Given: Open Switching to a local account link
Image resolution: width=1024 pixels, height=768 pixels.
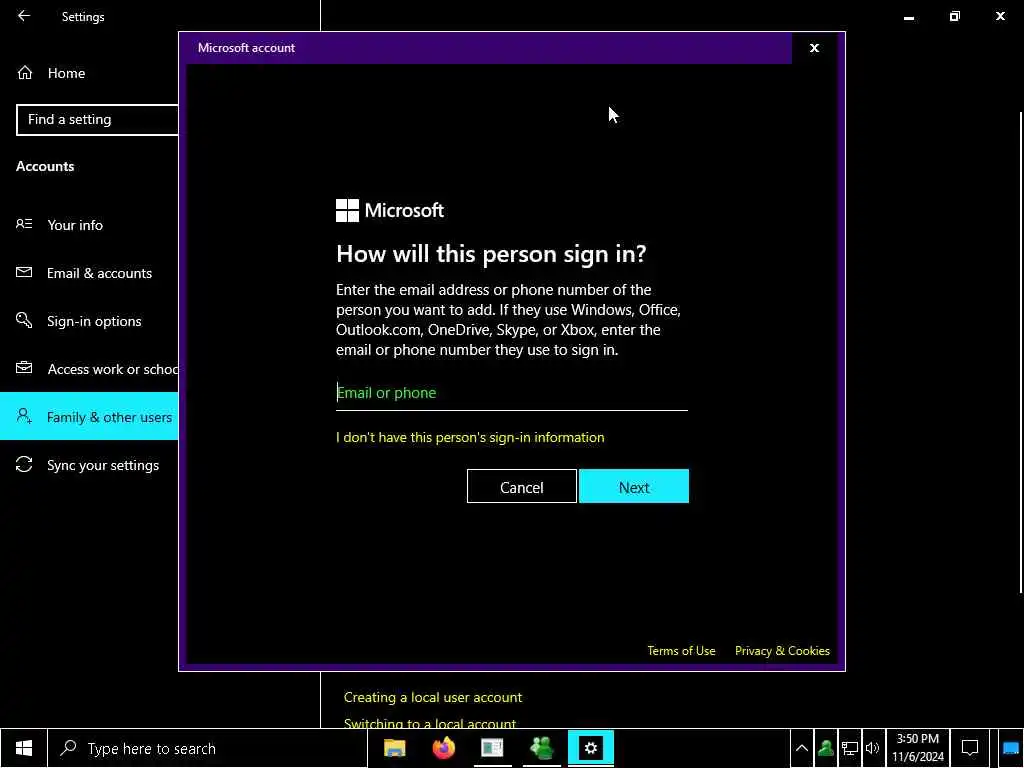Looking at the screenshot, I should coord(430,724).
